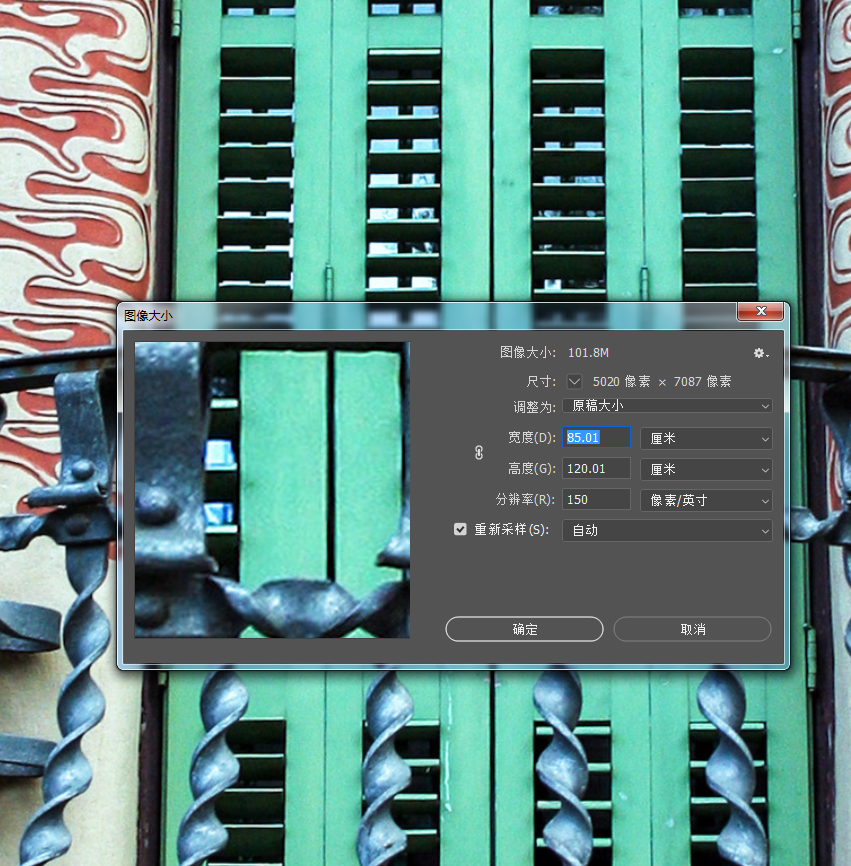
Task: Open the 尺寸 unit dropdown arrow
Action: 574,381
